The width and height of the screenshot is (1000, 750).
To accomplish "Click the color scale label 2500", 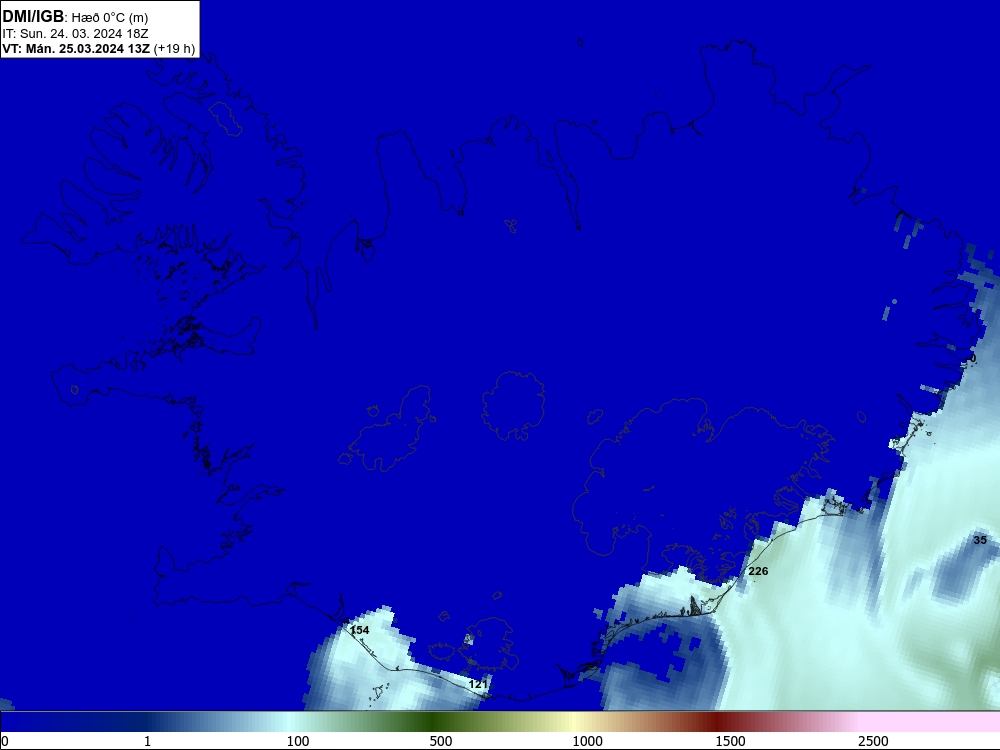I will [x=873, y=741].
